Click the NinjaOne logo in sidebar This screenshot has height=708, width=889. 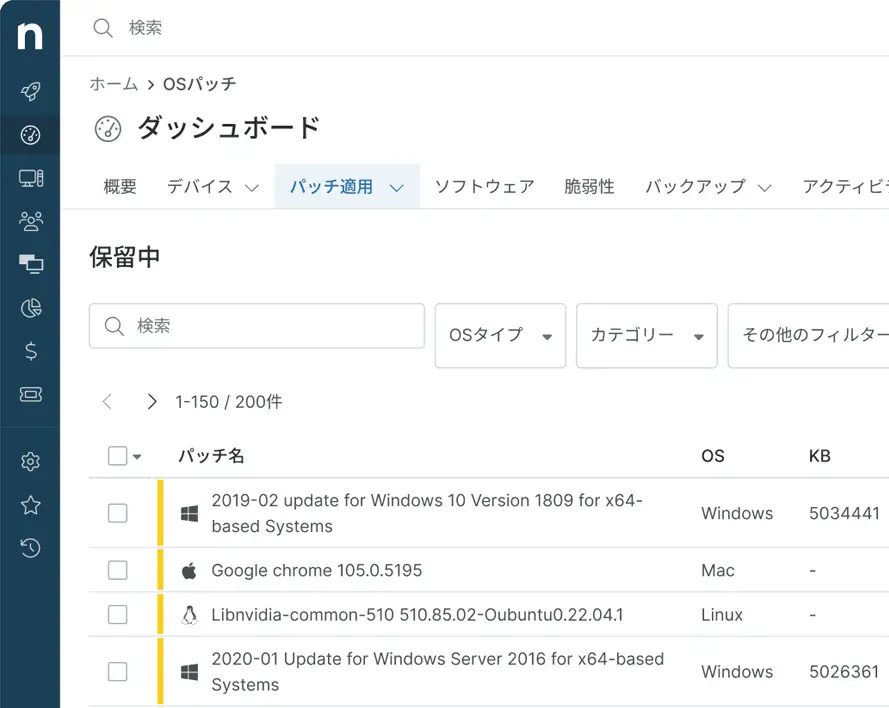pyautogui.click(x=30, y=36)
